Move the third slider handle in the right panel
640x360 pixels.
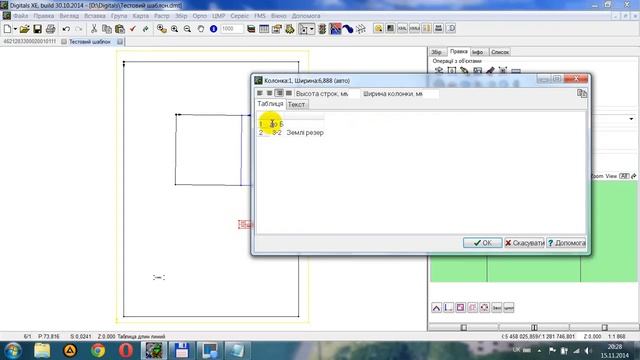click(x=605, y=327)
